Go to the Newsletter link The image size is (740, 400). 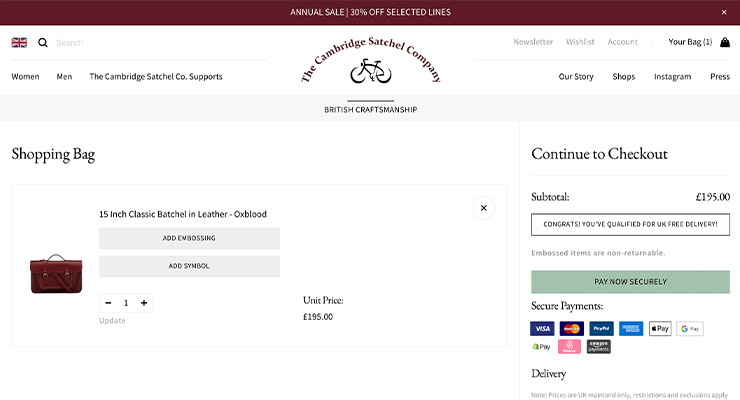[x=533, y=42]
